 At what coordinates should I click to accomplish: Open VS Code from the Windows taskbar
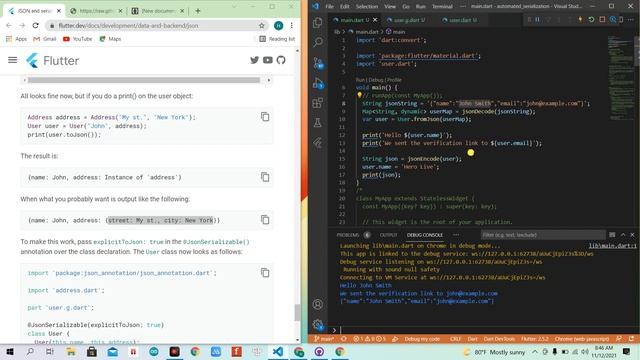pos(278,351)
